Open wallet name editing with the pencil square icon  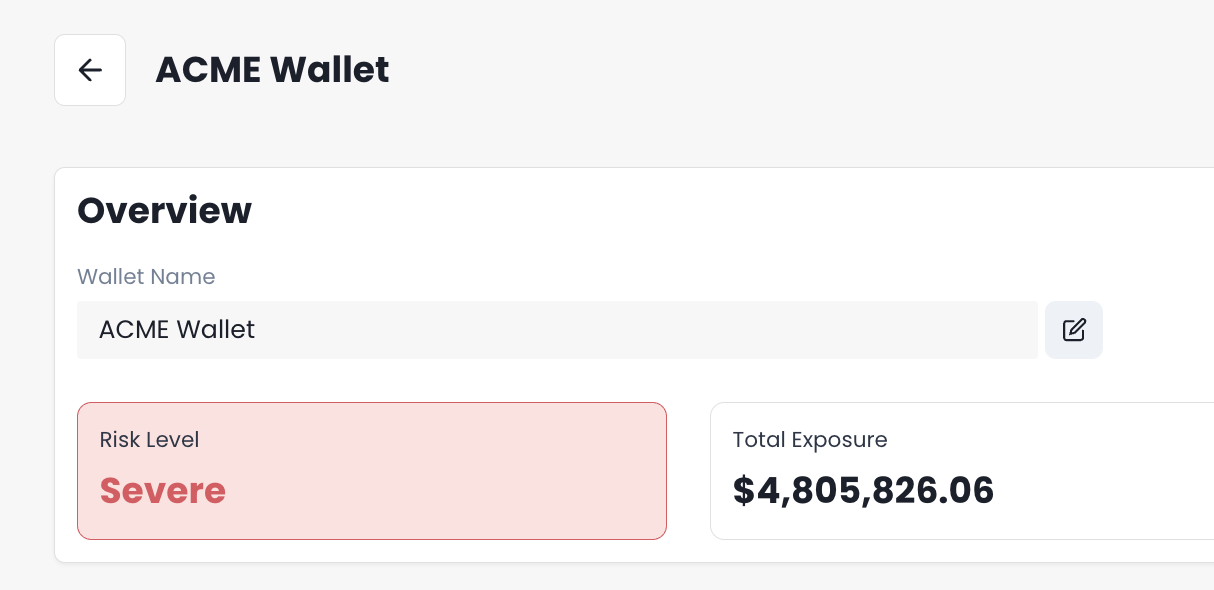pos(1074,330)
